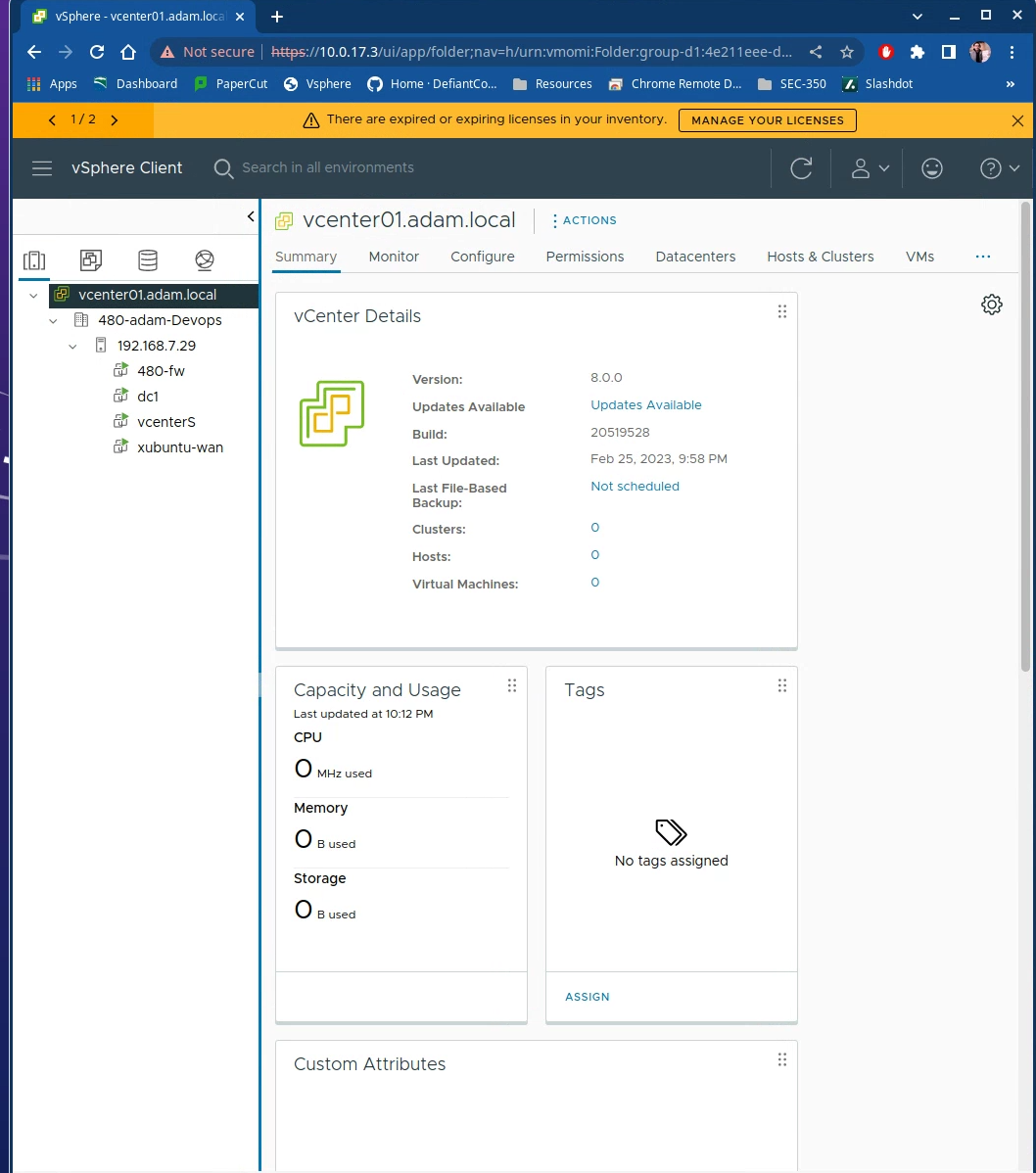Show the previous notification banner
The image size is (1036, 1173).
point(52,119)
